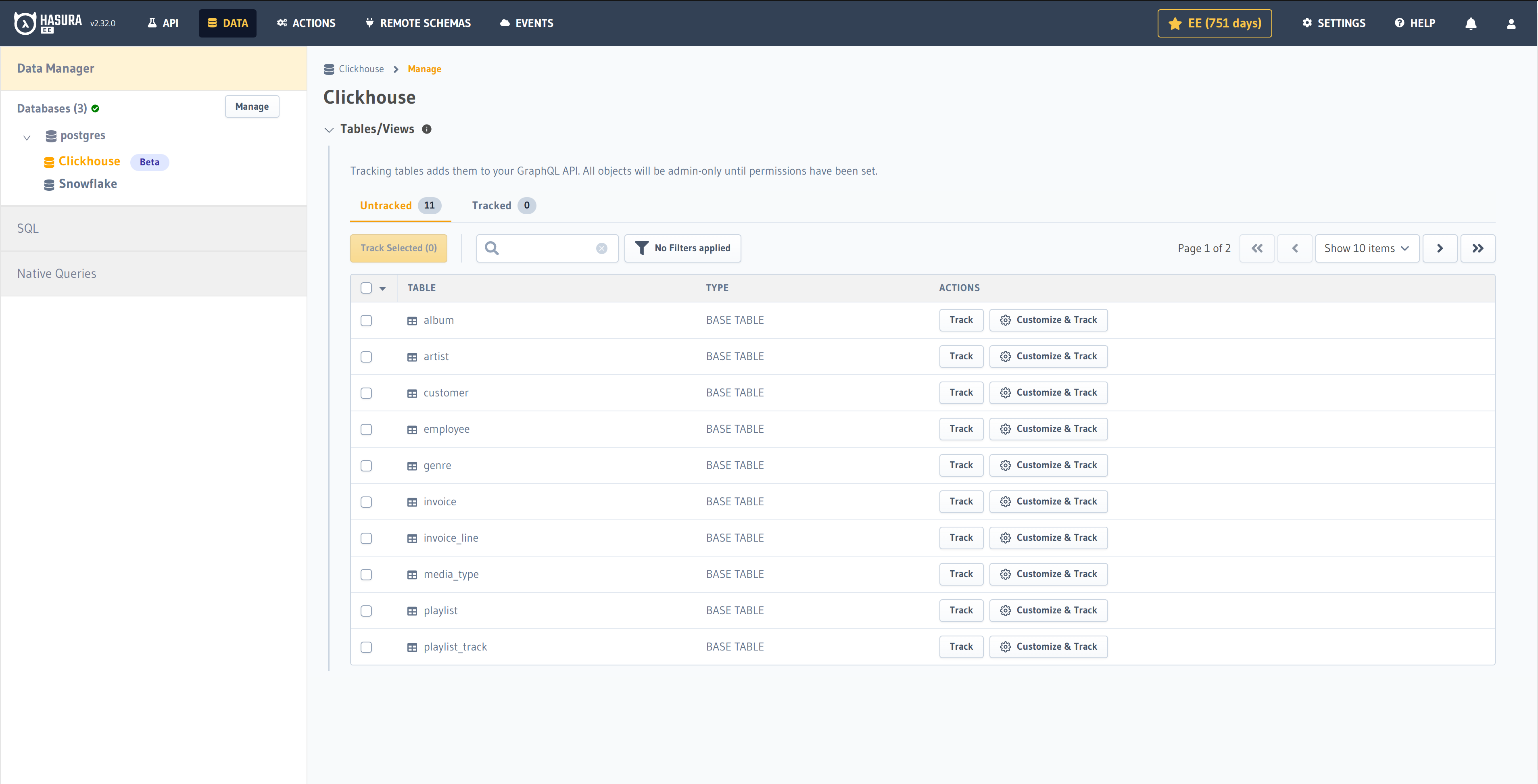Click the table icon next to artist

(x=412, y=357)
